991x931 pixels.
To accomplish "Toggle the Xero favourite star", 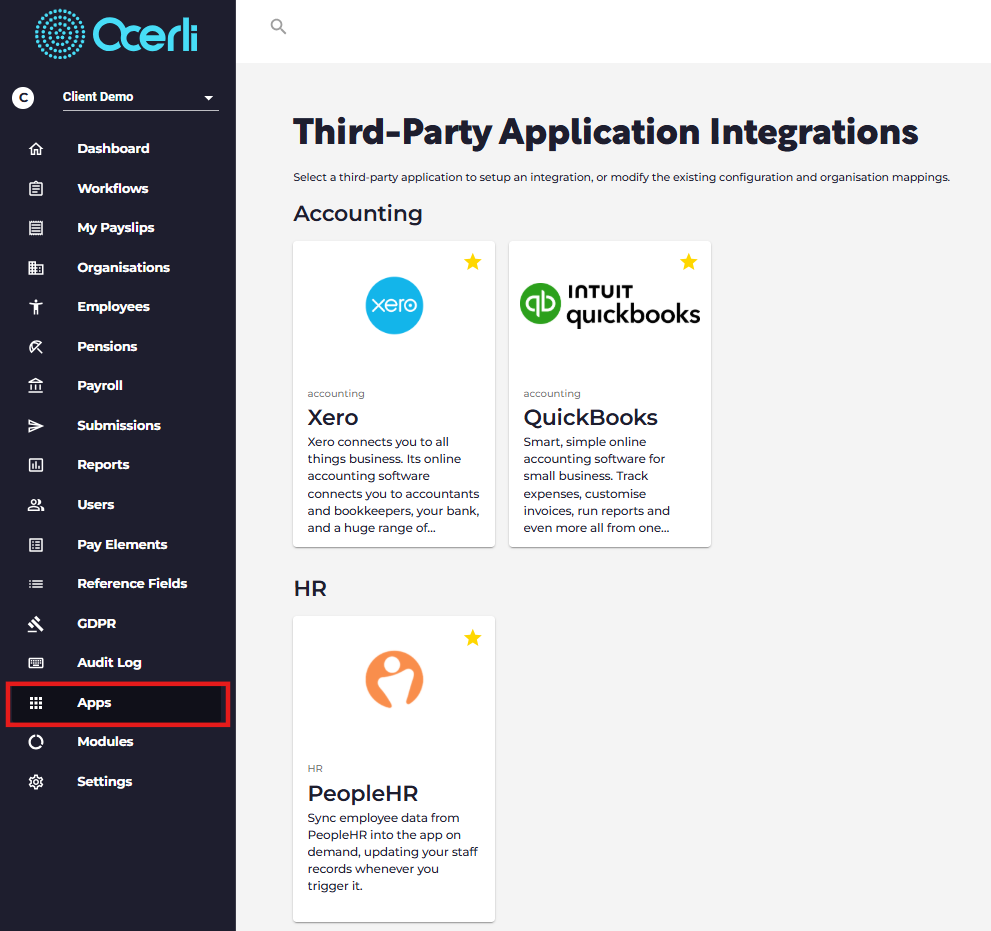I will pyautogui.click(x=473, y=262).
